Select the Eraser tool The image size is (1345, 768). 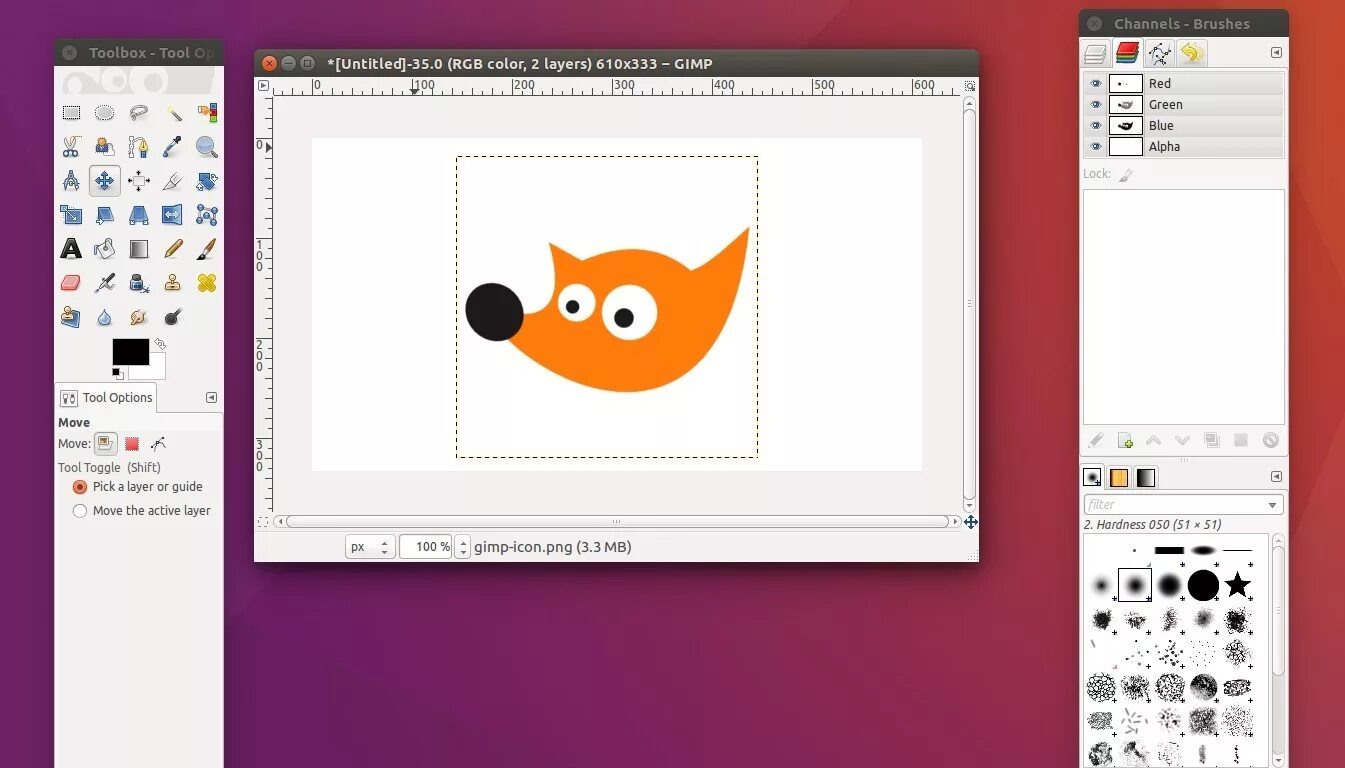pyautogui.click(x=71, y=283)
